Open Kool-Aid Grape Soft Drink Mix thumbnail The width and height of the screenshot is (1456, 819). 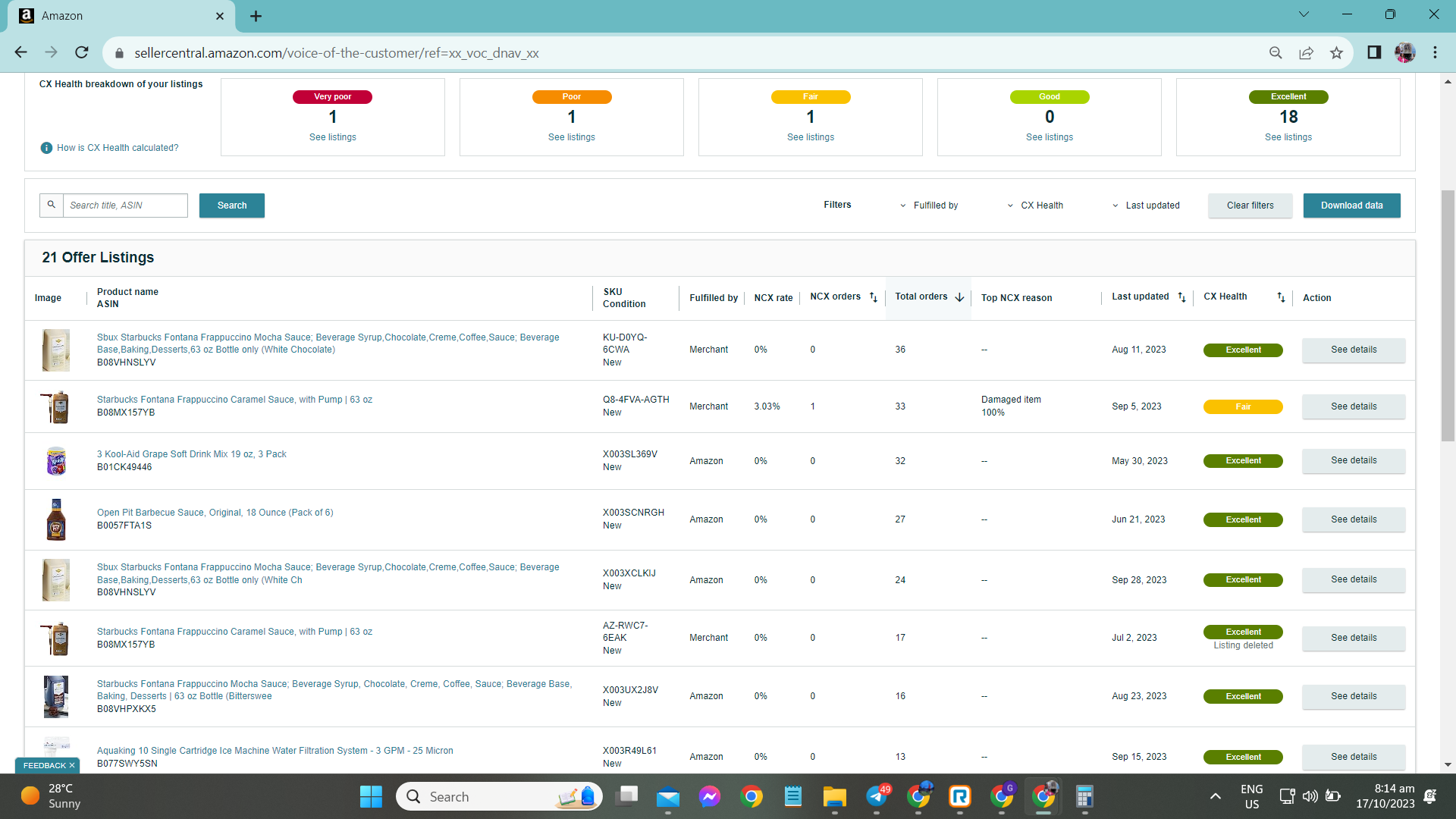(56, 460)
